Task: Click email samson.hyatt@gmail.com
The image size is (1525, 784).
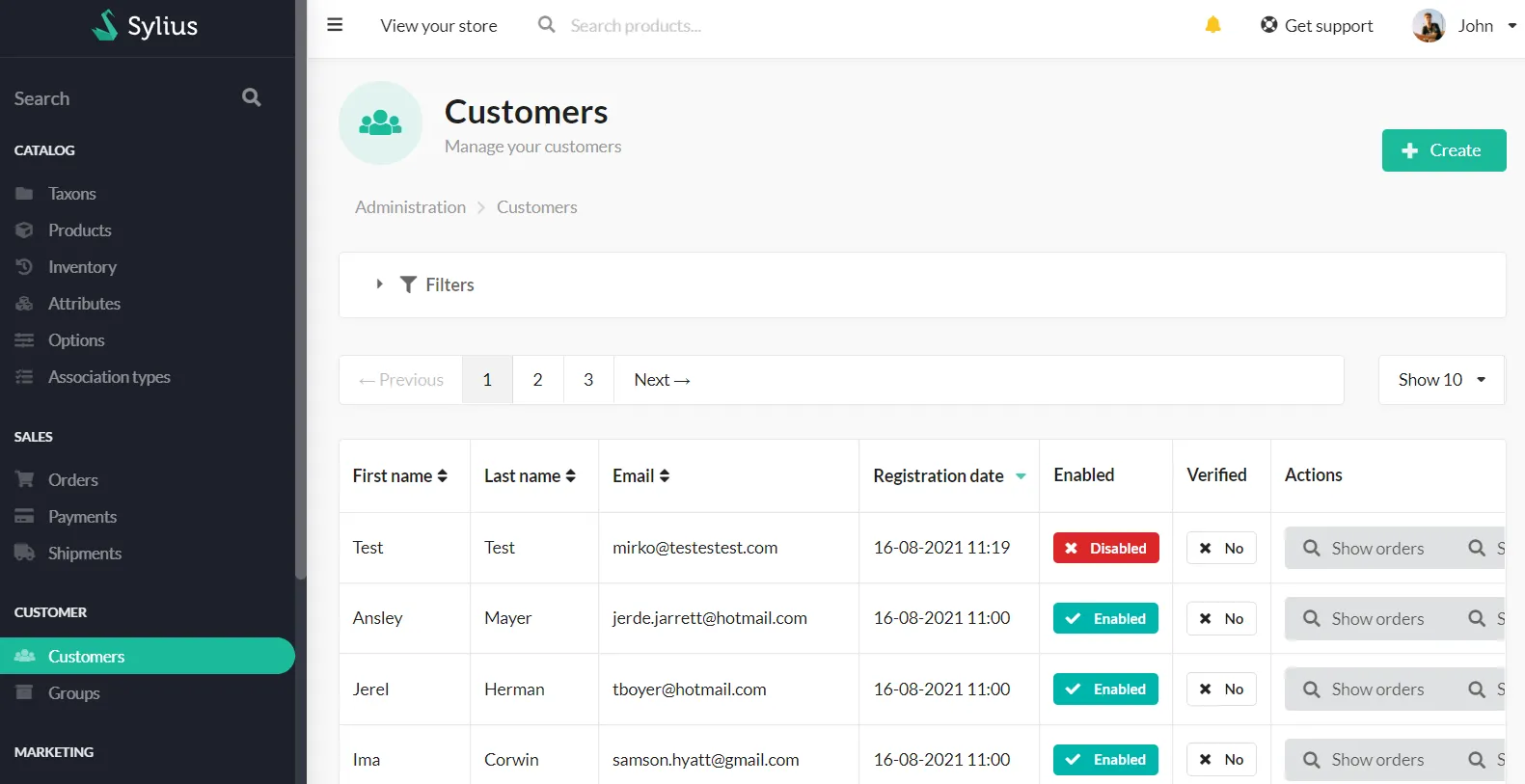Action: [706, 760]
